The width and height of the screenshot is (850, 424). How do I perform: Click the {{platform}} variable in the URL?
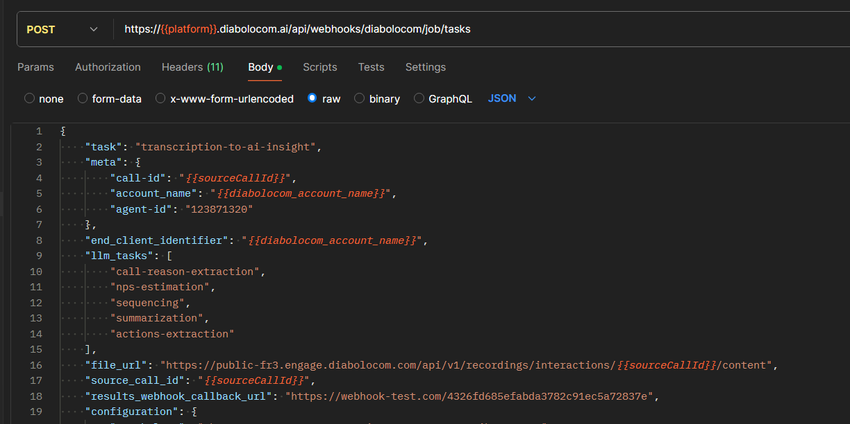[x=187, y=30]
